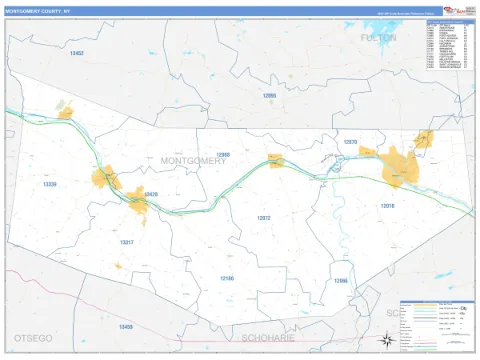This screenshot has height=360, width=480.
Task: Click ZIP code label 13459
Action: tap(126, 327)
